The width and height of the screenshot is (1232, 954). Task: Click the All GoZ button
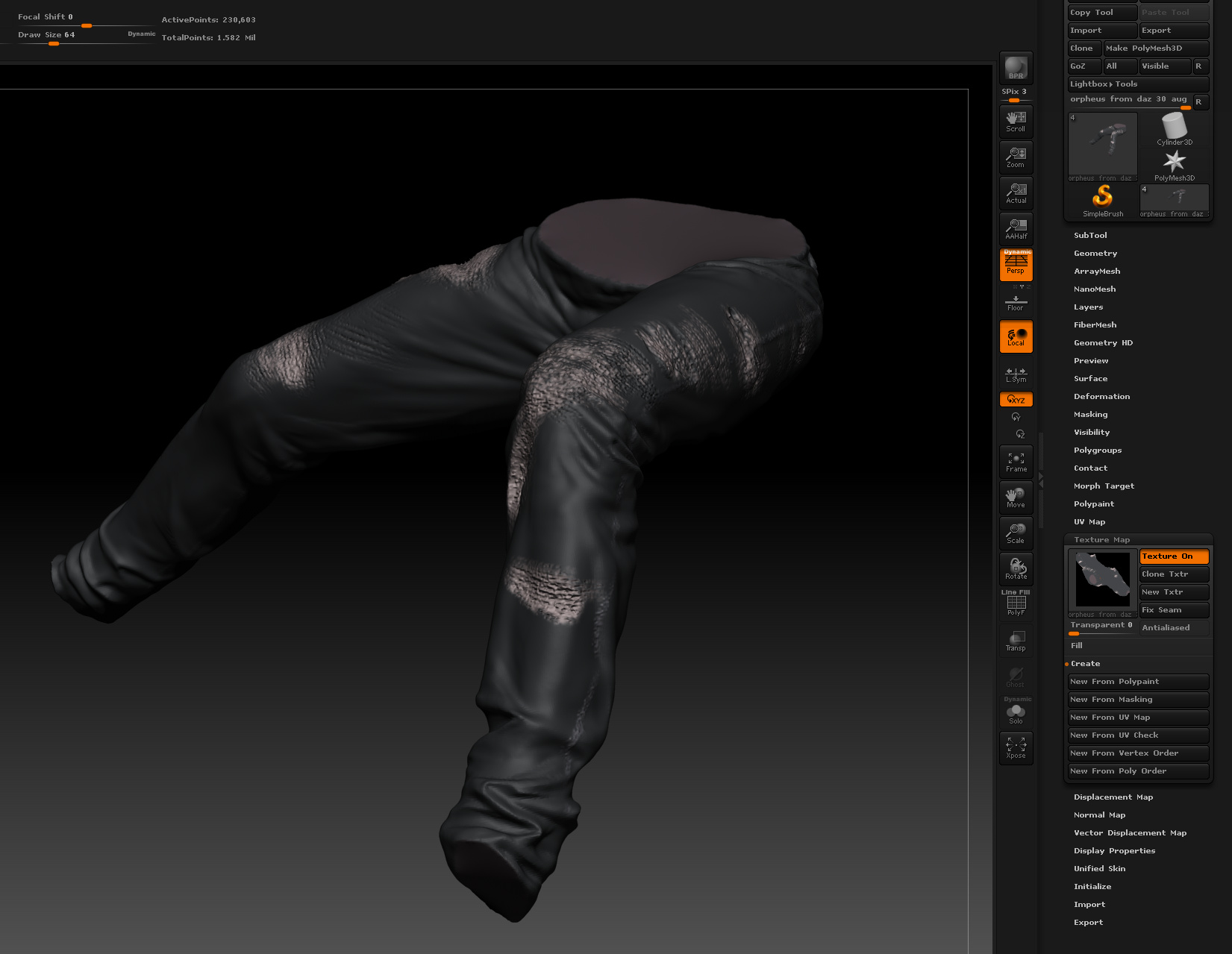(1121, 66)
